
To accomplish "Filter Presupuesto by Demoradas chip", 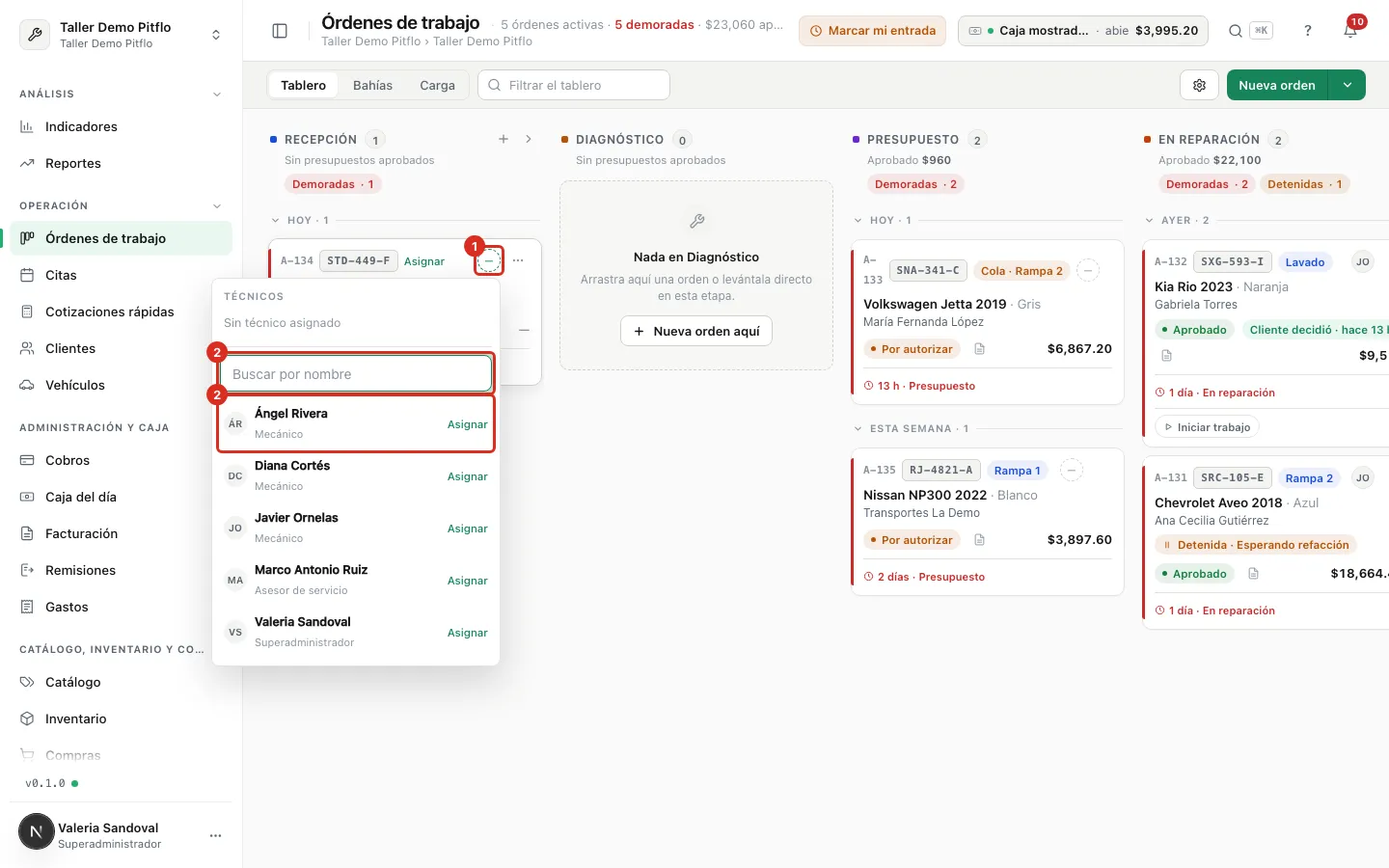I will point(915,184).
